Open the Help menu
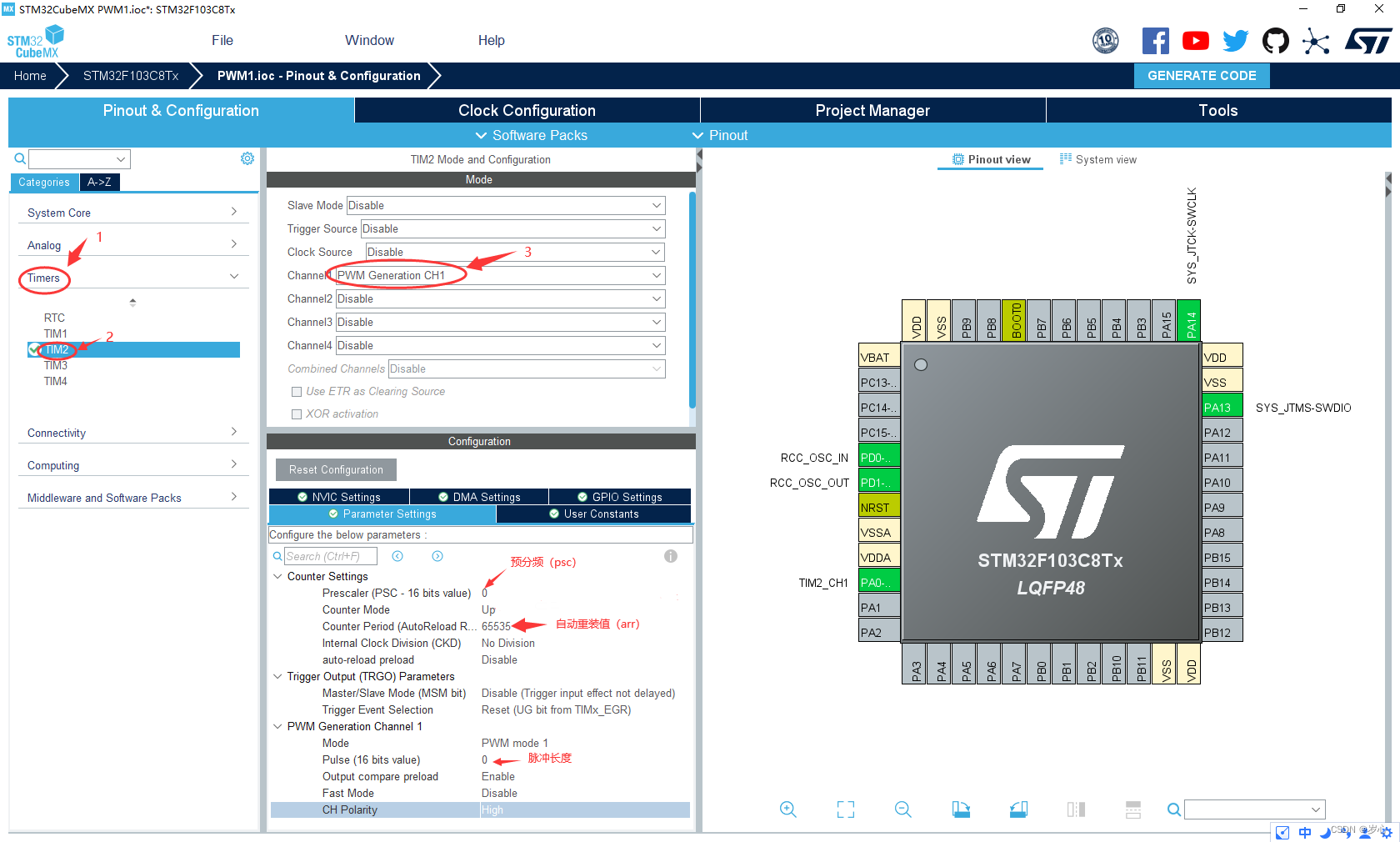This screenshot has height=842, width=1400. coord(491,39)
